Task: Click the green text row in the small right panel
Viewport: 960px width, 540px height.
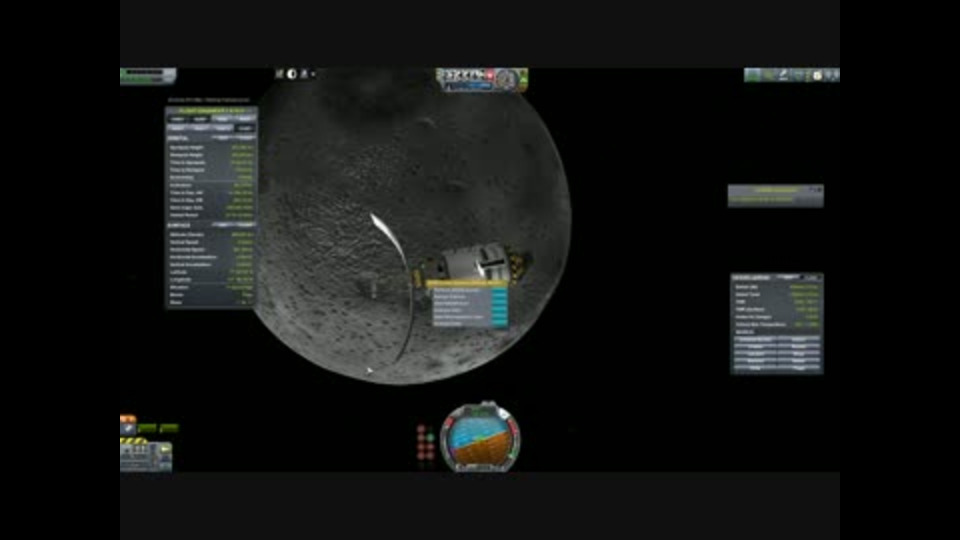Action: [761, 200]
